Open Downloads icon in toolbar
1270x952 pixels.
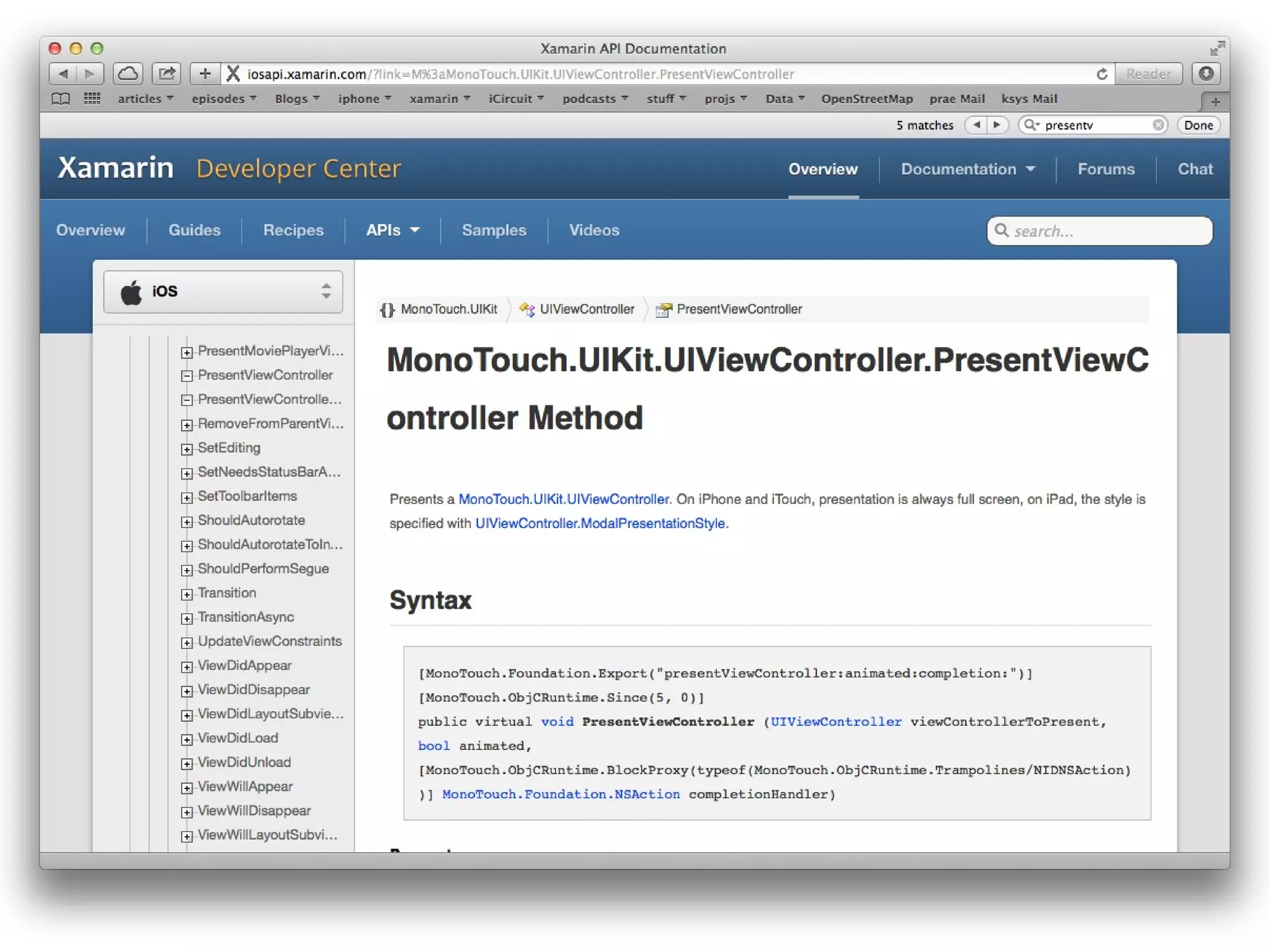(x=1206, y=74)
